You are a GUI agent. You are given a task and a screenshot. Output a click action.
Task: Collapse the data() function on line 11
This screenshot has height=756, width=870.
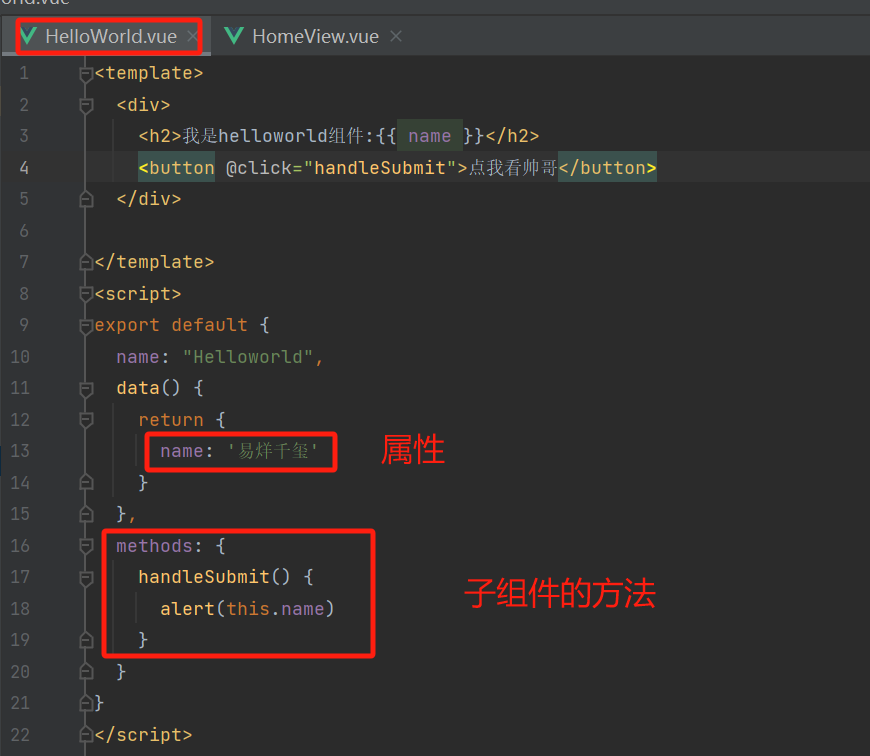[x=86, y=388]
